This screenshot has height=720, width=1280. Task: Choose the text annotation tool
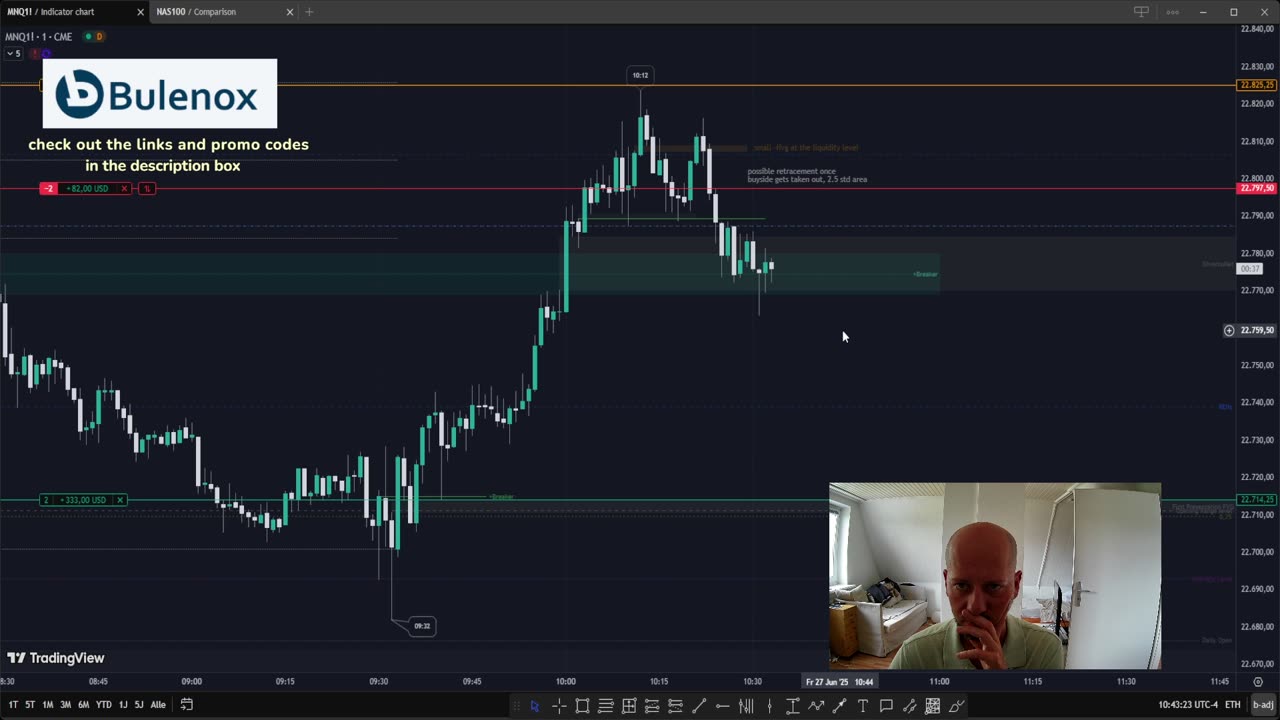(x=863, y=705)
